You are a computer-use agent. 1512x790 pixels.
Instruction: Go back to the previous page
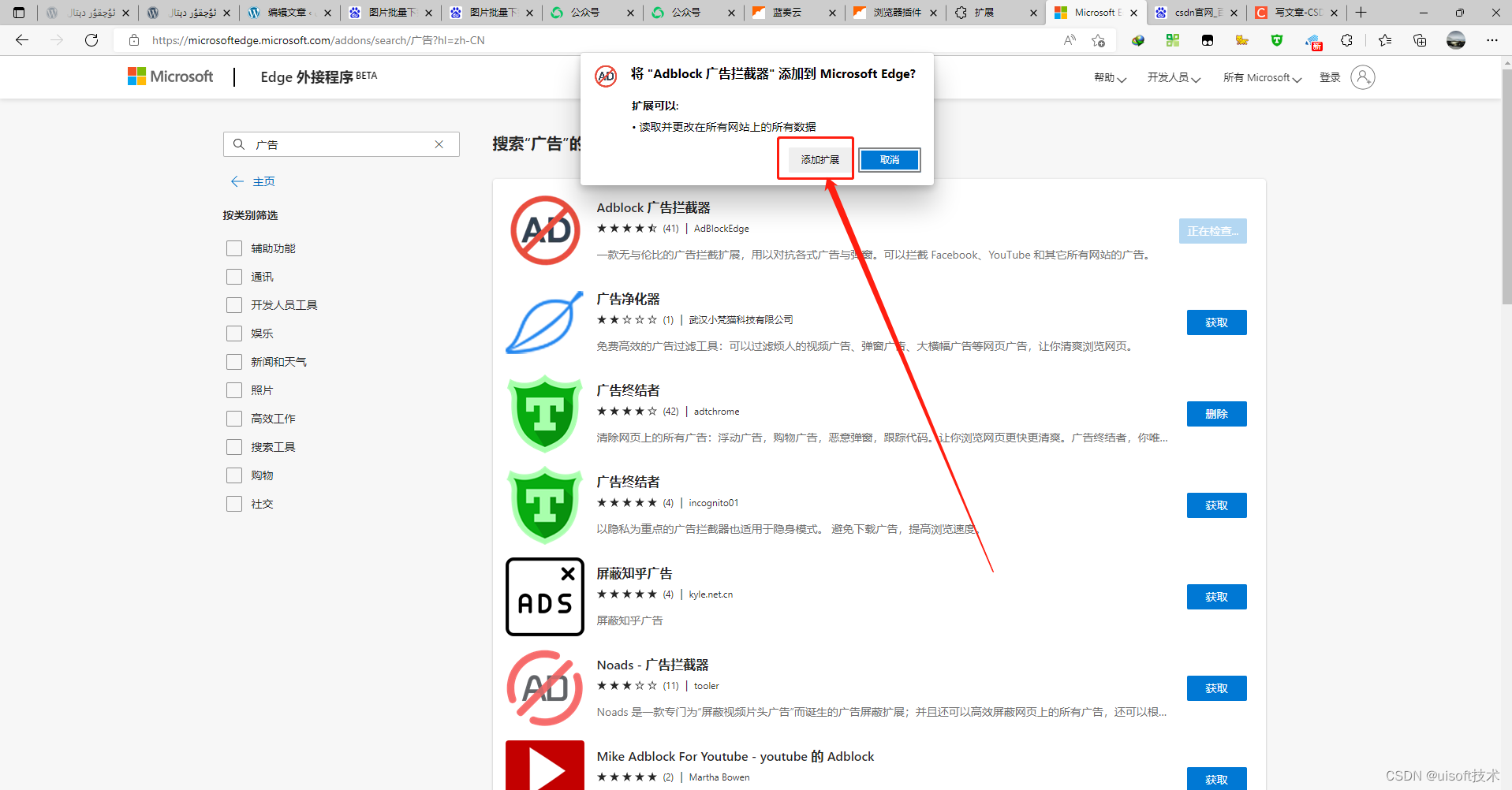click(22, 40)
